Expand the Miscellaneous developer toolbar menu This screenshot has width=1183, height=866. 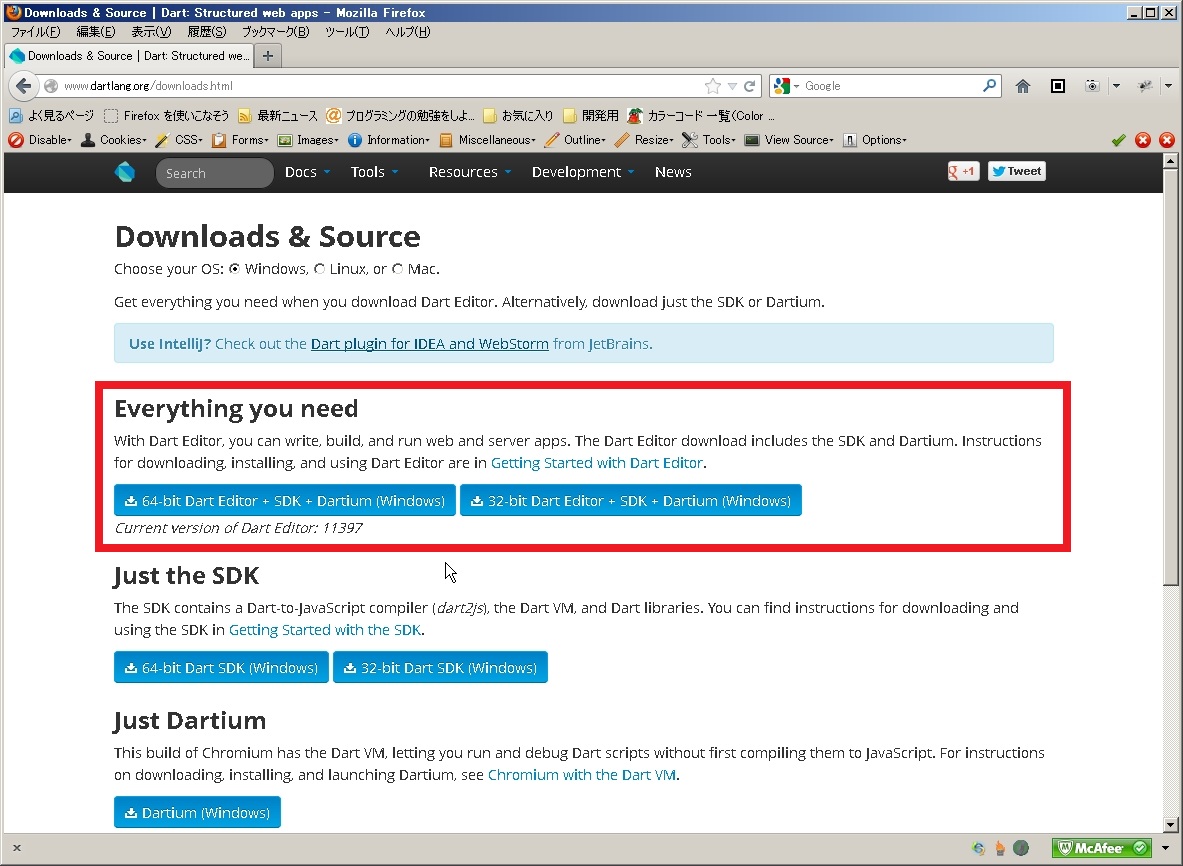(x=487, y=140)
